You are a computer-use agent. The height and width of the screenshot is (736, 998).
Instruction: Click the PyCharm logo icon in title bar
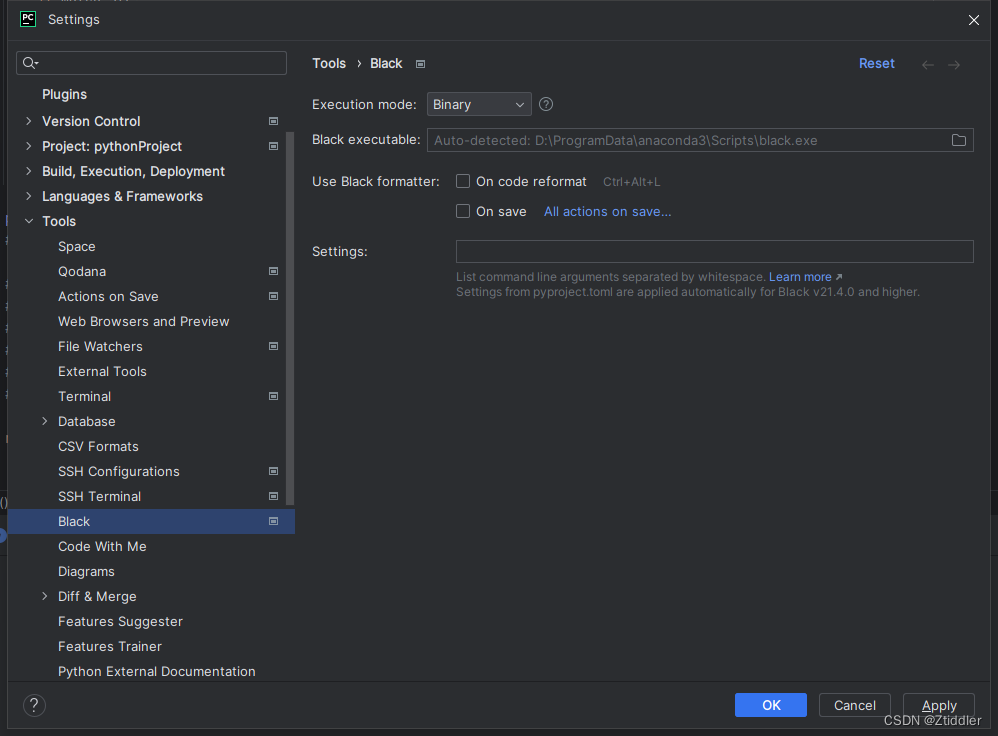27,19
